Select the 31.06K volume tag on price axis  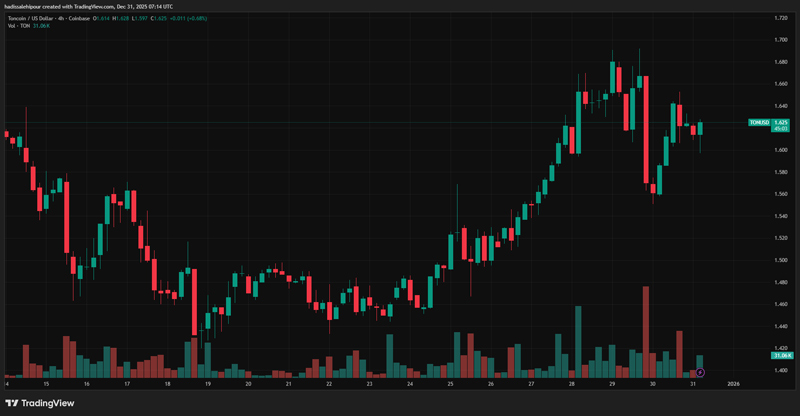(781, 355)
